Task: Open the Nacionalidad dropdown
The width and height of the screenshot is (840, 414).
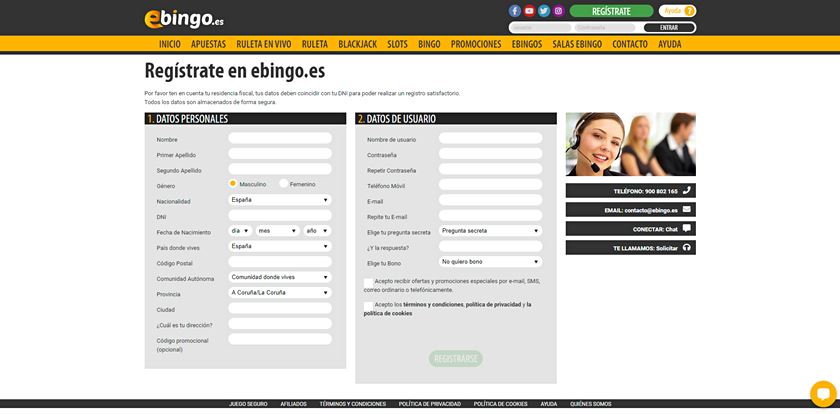Action: click(280, 200)
